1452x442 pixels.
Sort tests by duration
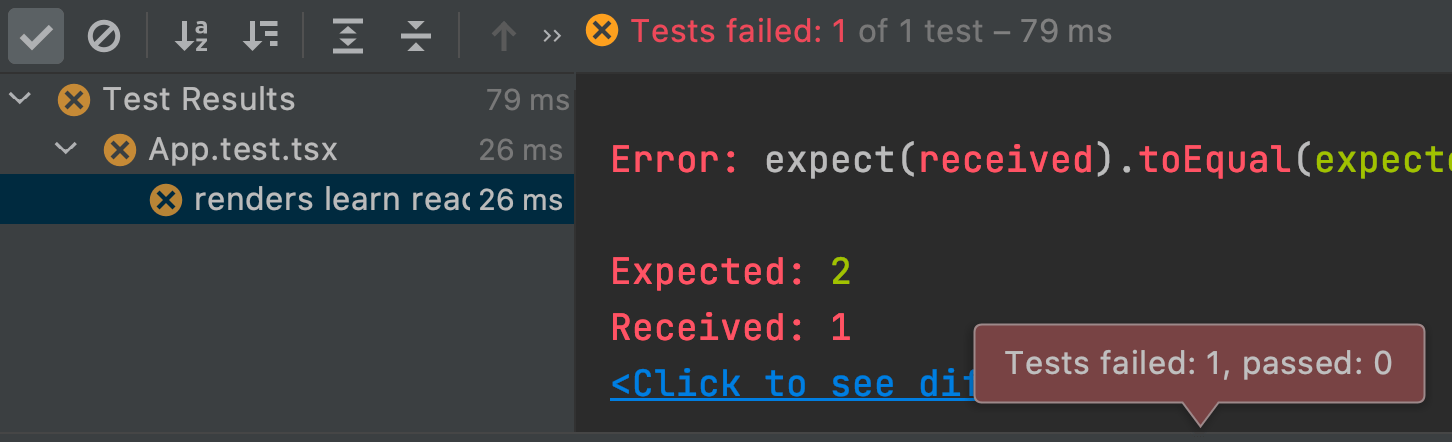pos(260,36)
